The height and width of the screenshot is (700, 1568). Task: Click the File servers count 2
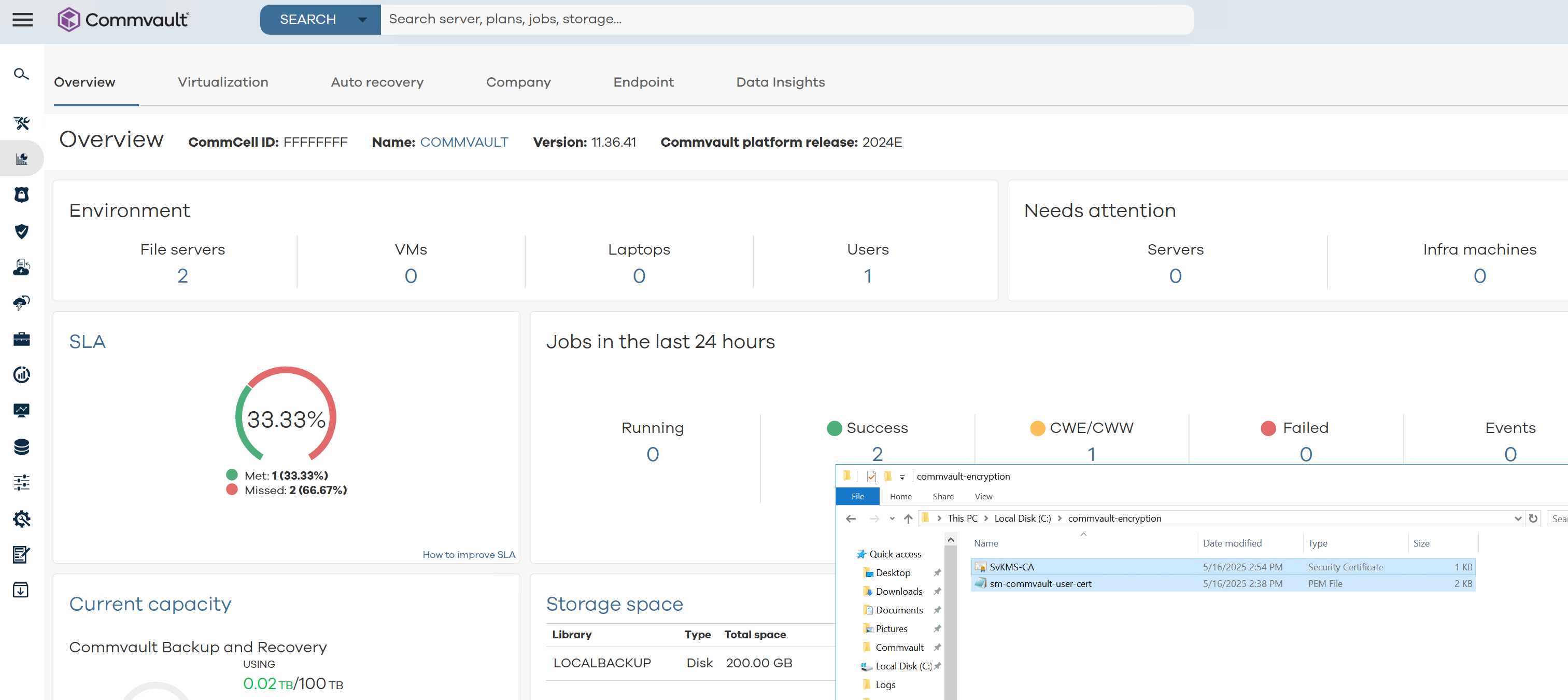(182, 276)
